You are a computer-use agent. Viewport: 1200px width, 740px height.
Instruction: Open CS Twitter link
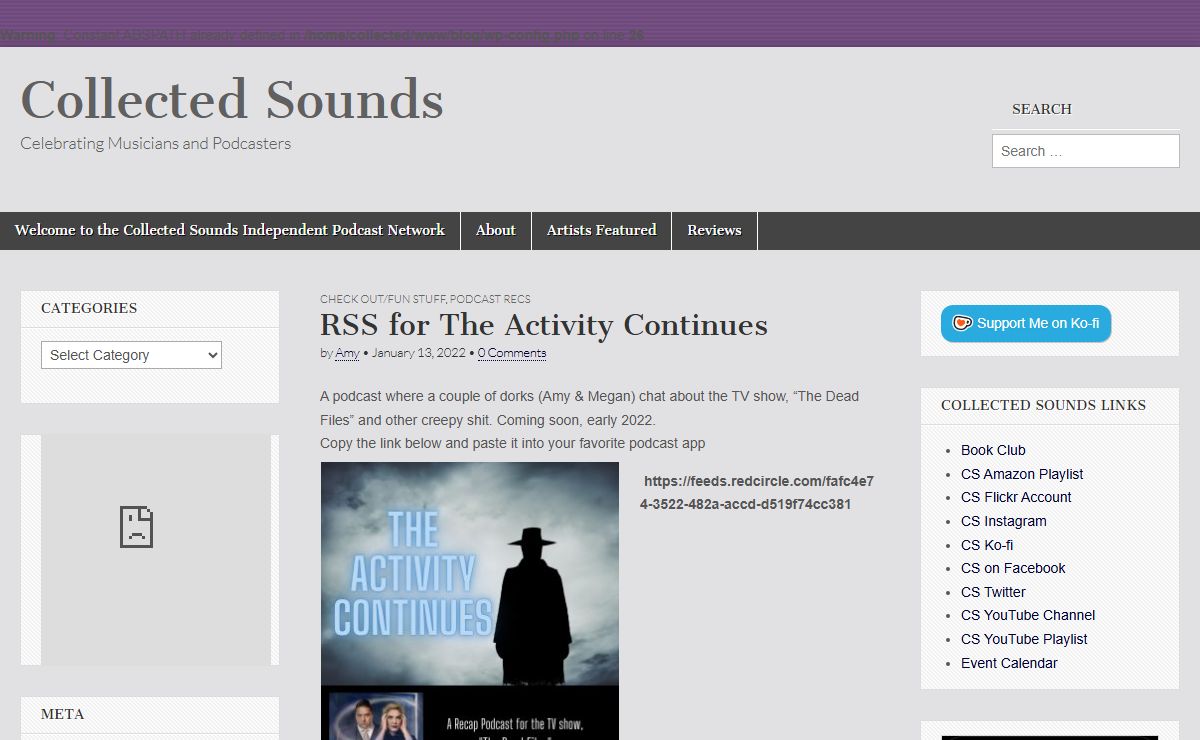pos(993,592)
